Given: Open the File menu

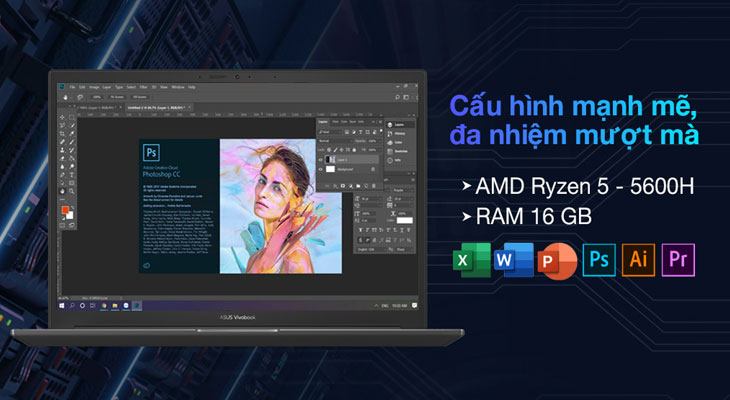Looking at the screenshot, I should tap(72, 87).
